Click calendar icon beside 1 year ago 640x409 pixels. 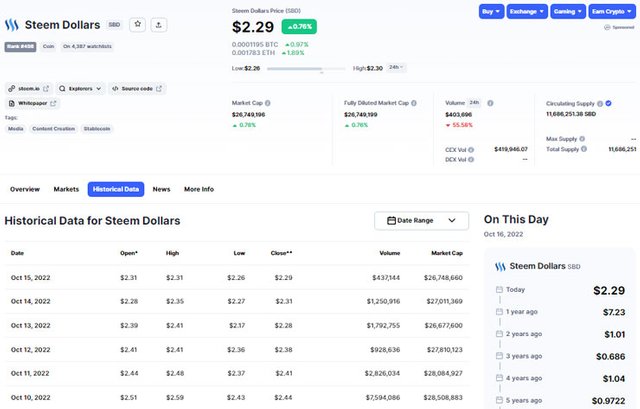(x=499, y=311)
